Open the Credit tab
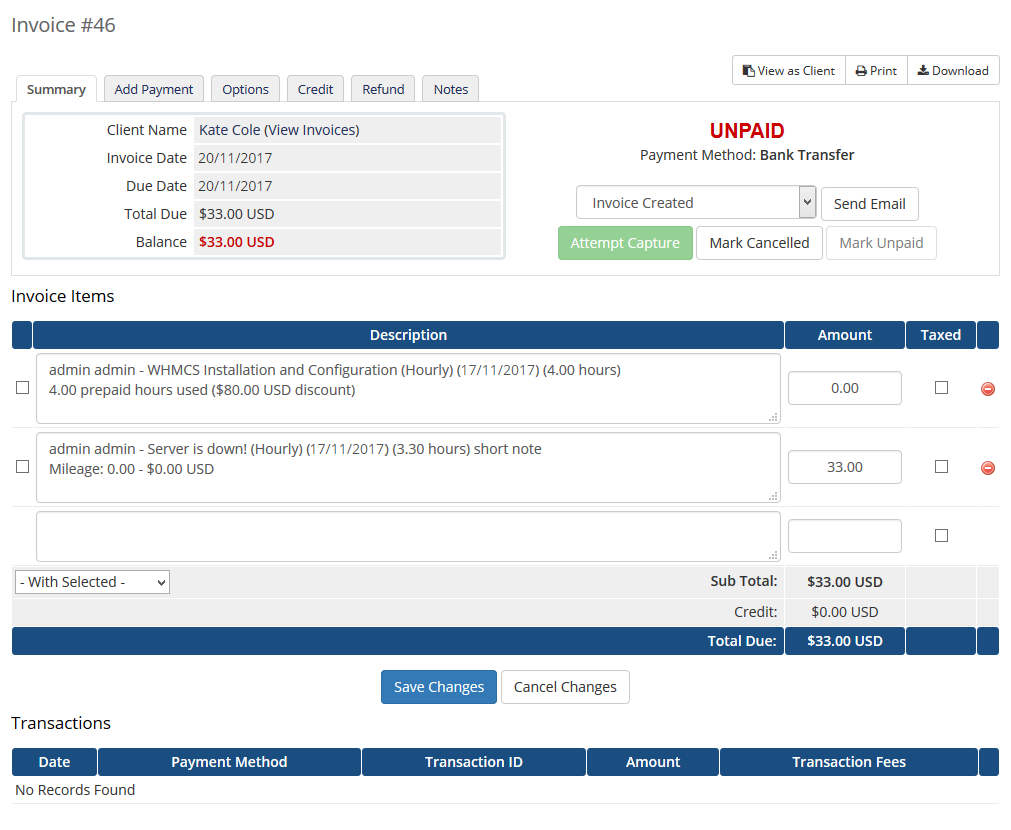This screenshot has width=1011, height=830. click(315, 89)
